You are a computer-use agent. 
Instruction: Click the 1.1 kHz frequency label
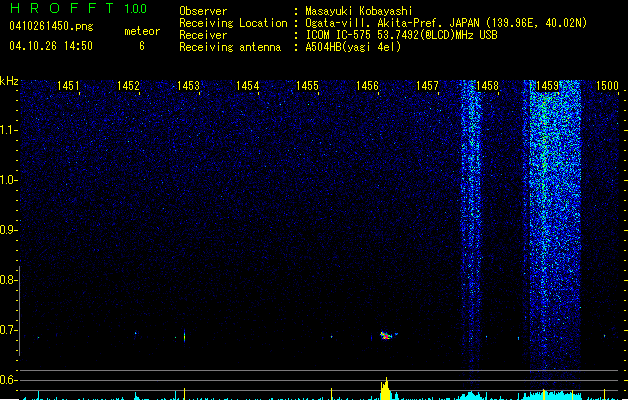coord(8,130)
